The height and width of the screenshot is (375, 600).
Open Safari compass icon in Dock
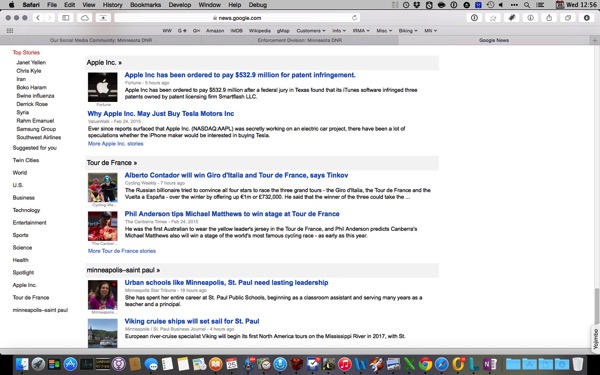(442, 364)
